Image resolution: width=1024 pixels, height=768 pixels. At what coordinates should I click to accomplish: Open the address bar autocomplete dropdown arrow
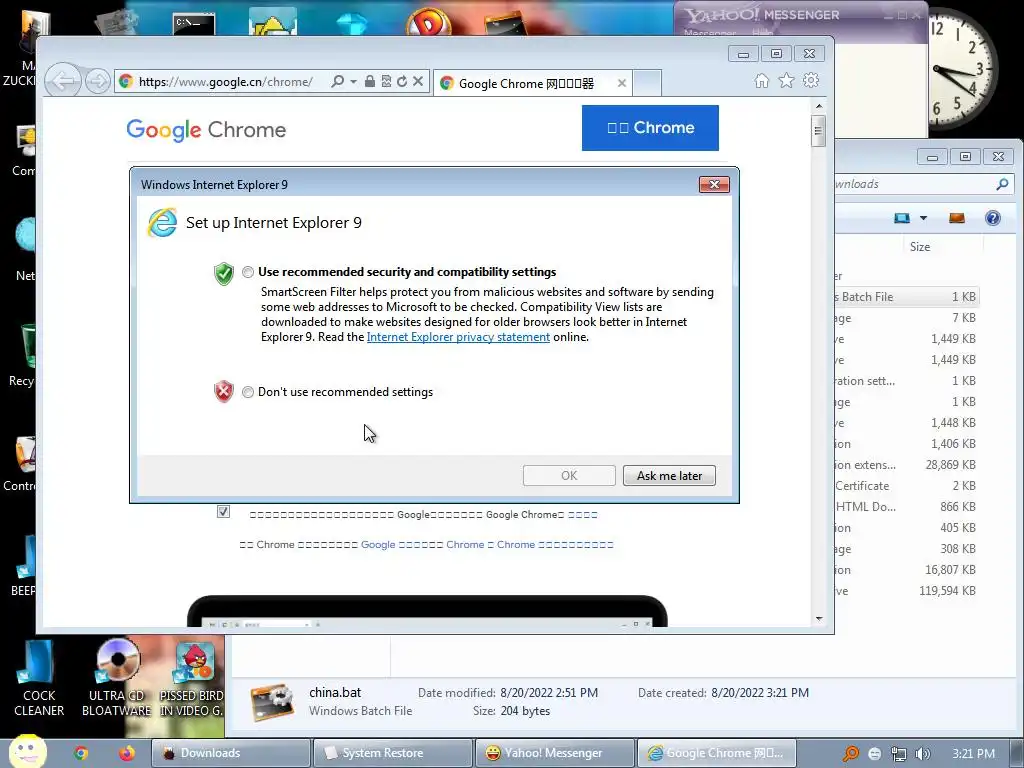click(353, 82)
